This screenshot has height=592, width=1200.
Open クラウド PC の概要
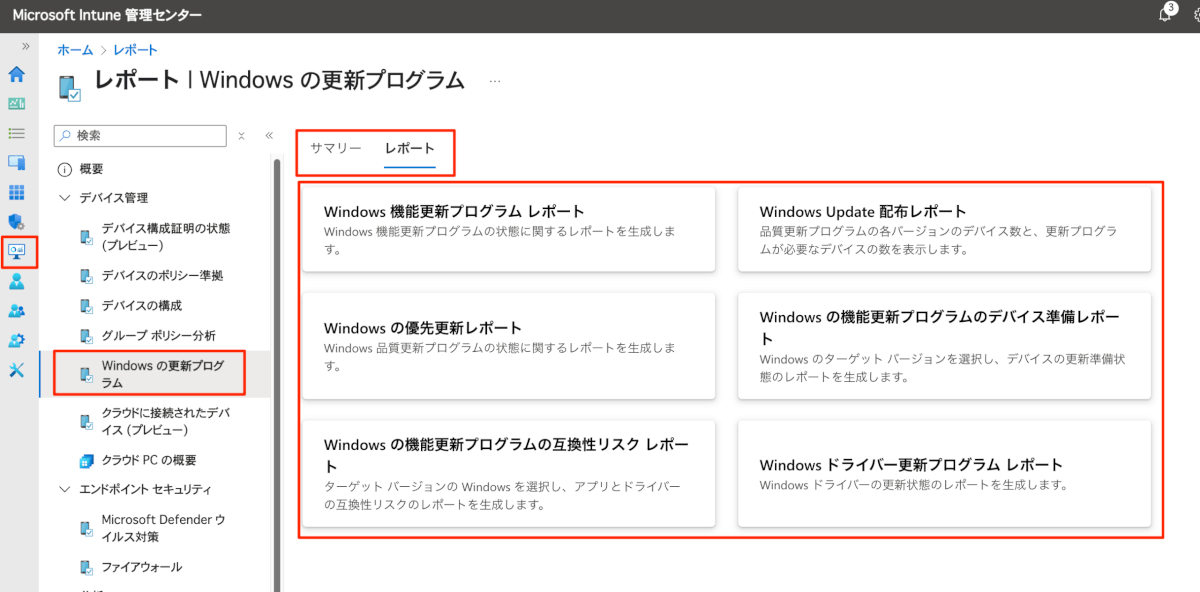(149, 460)
